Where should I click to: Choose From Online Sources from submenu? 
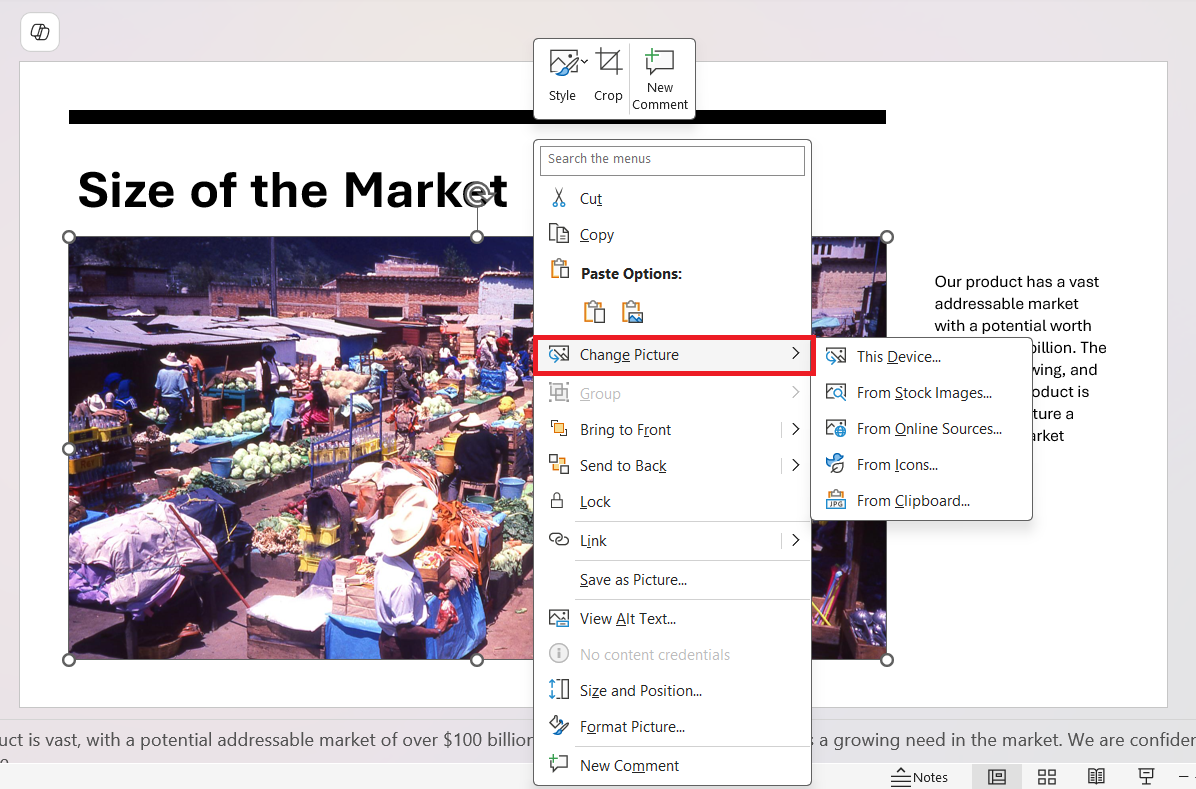921,428
